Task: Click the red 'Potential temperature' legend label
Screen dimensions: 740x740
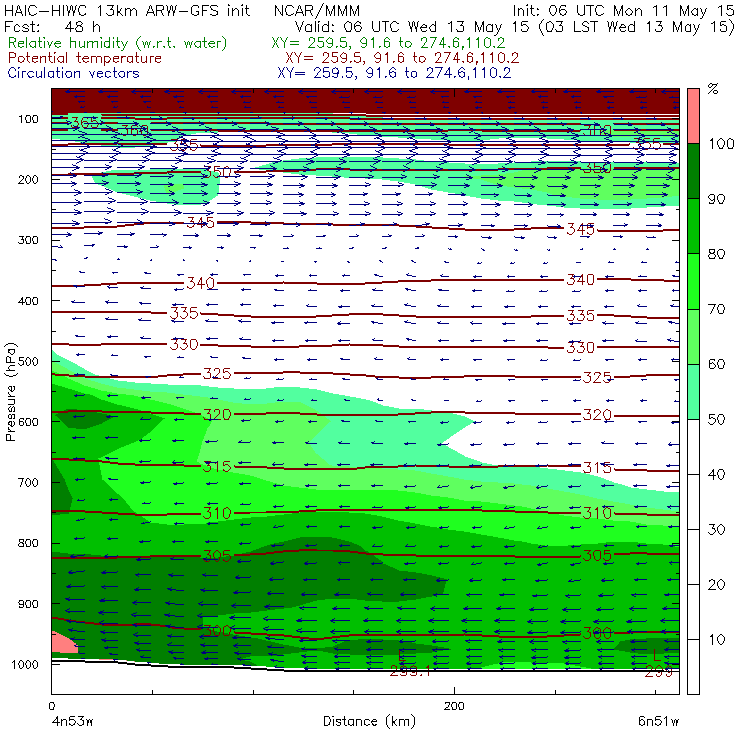Action: click(85, 58)
